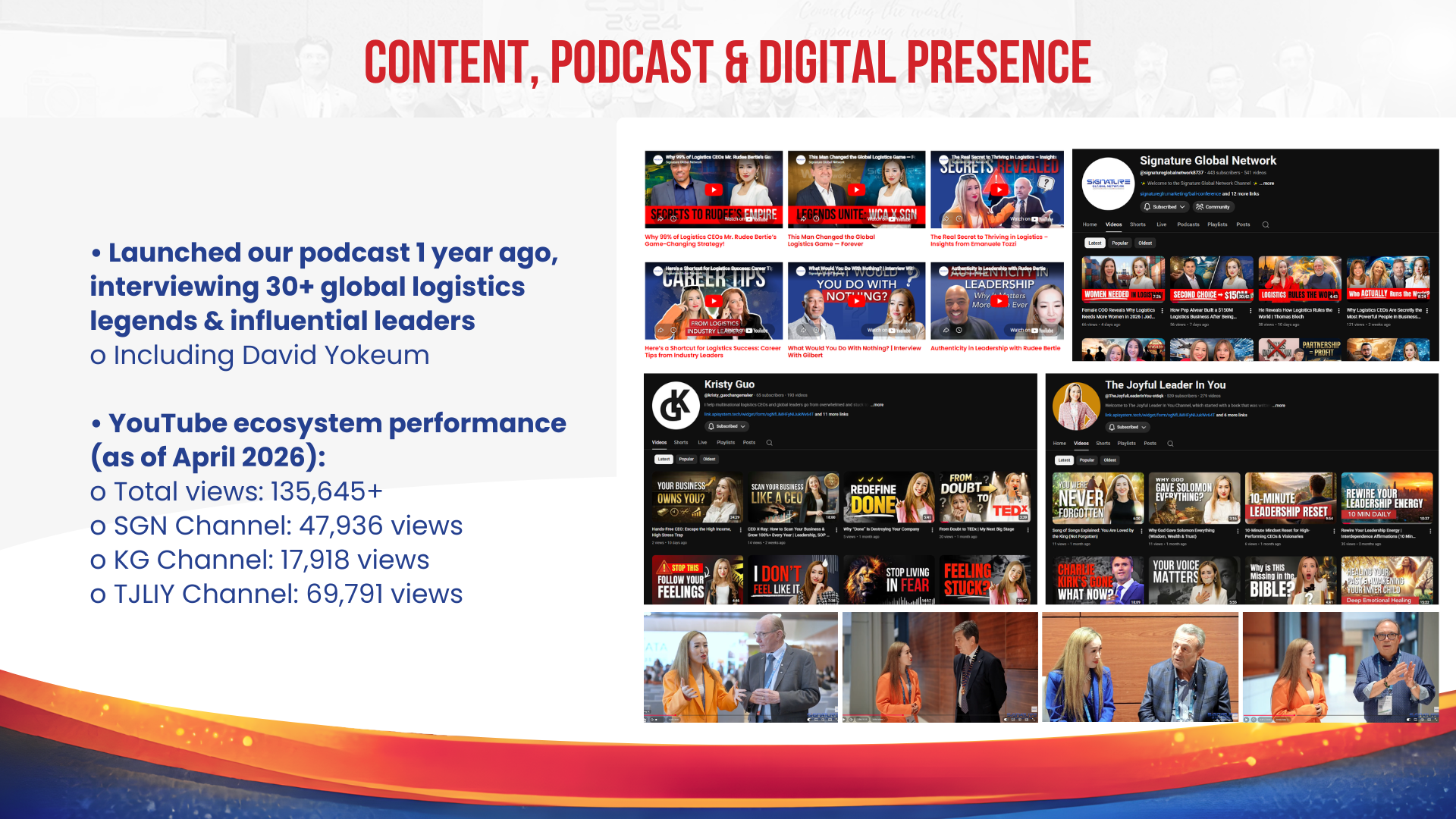
Task: Select Popular filter on Signature Global Network
Action: (x=1120, y=243)
